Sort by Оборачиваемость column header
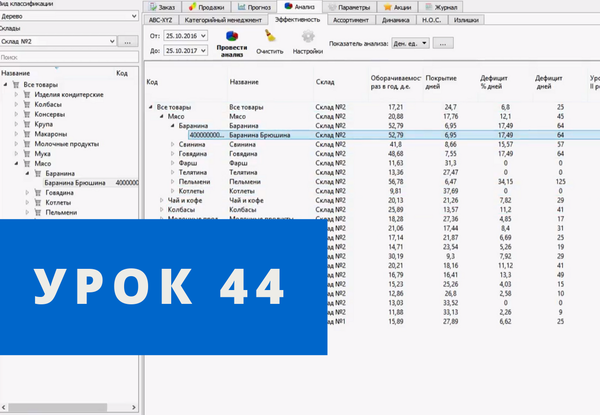This screenshot has height=415, width=600. pos(396,82)
